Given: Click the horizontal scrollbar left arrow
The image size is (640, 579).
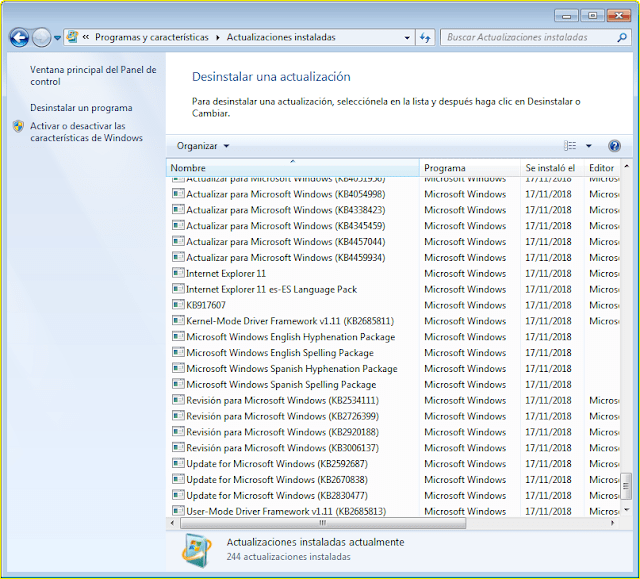Looking at the screenshot, I should [x=172, y=523].
